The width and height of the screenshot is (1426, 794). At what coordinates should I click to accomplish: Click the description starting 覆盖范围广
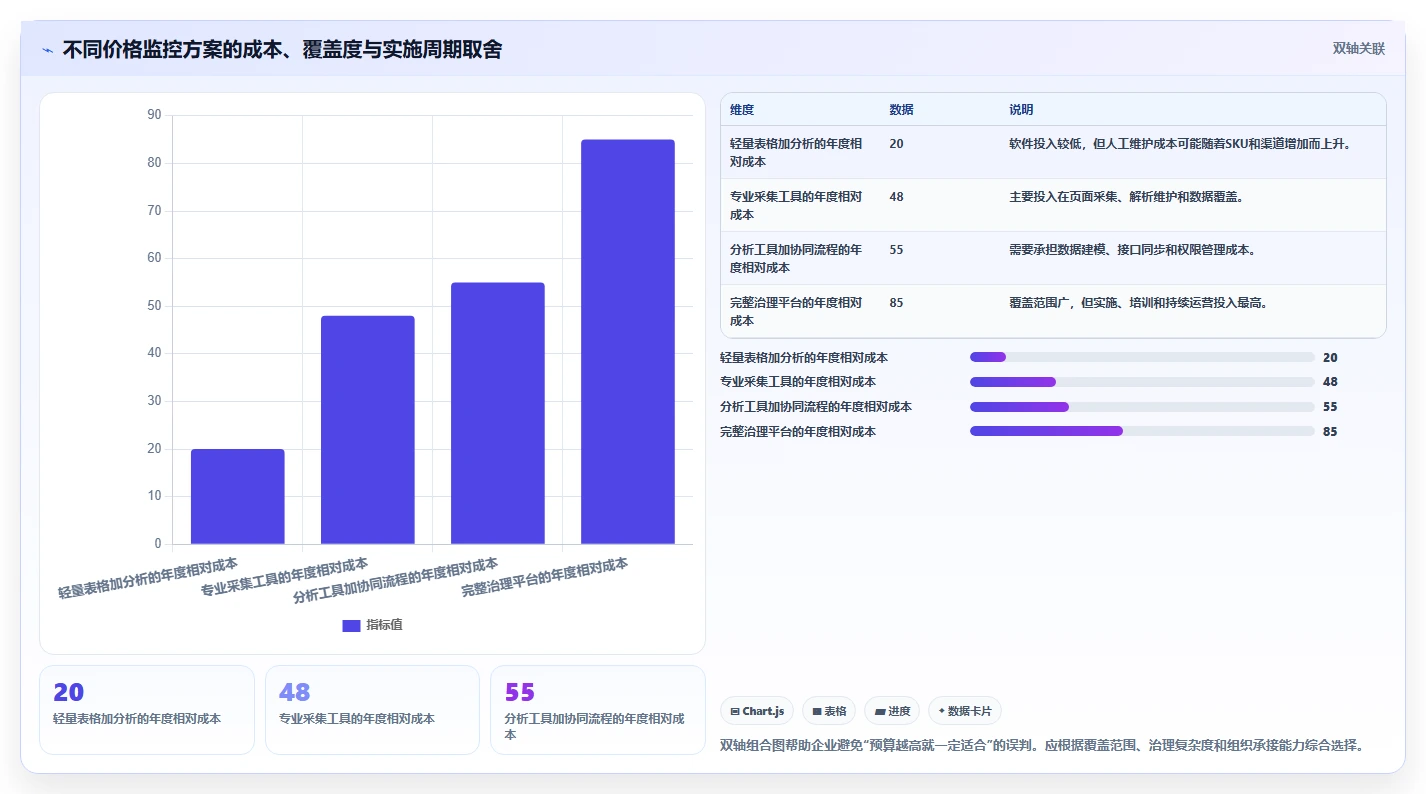[x=1139, y=303]
